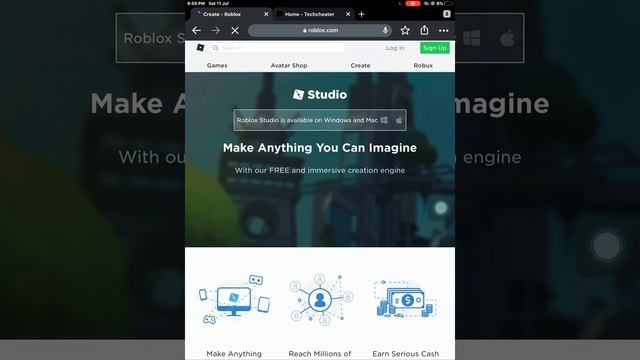Switch to the Home - Techcheater tab
The width and height of the screenshot is (640, 360).
pos(313,14)
